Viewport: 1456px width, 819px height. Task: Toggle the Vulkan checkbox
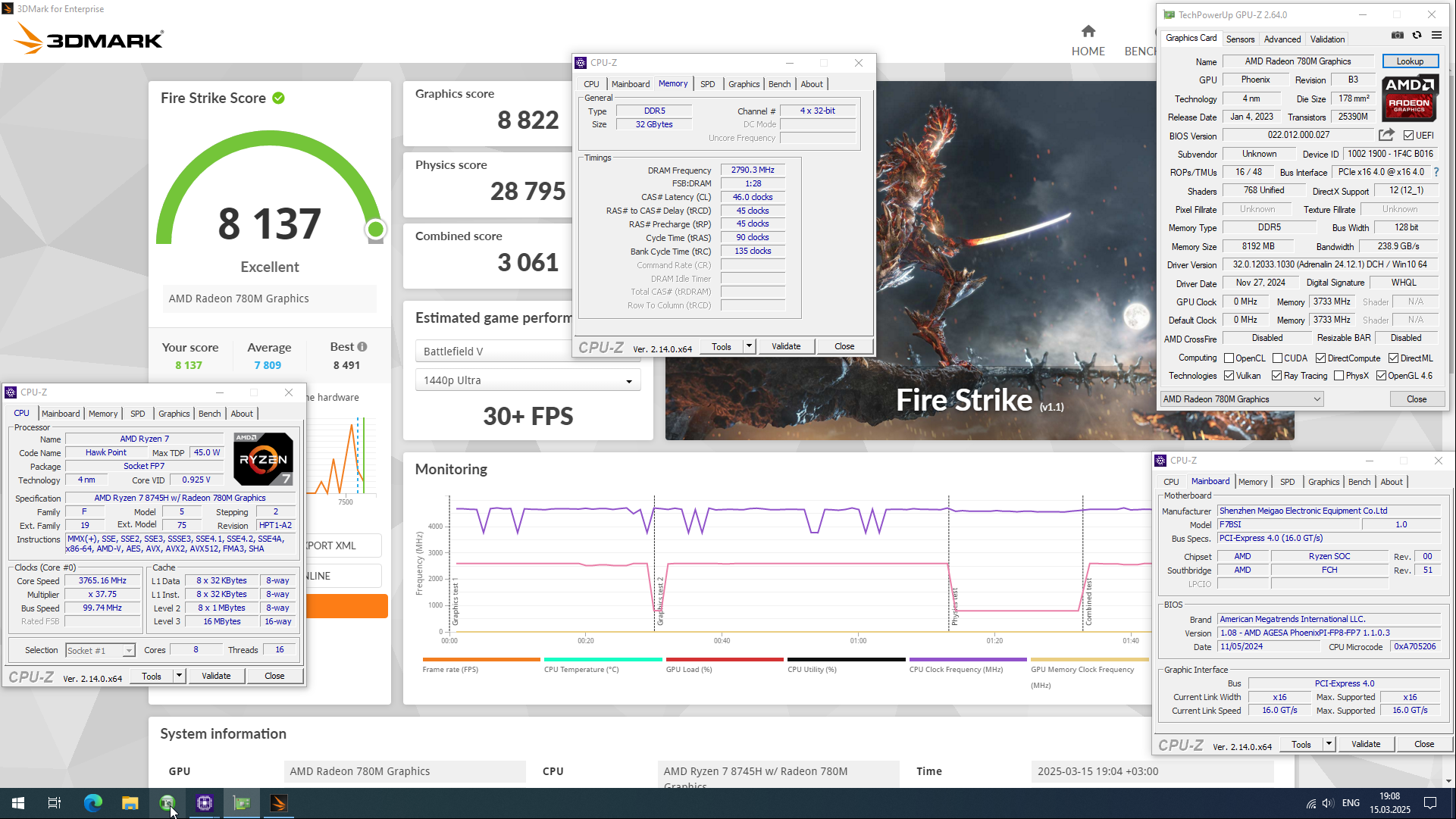pos(1229,376)
